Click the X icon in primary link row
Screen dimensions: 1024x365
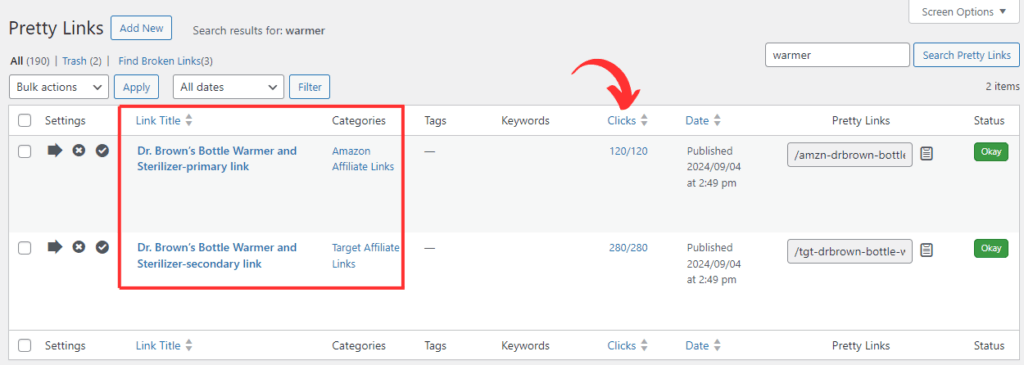79,151
